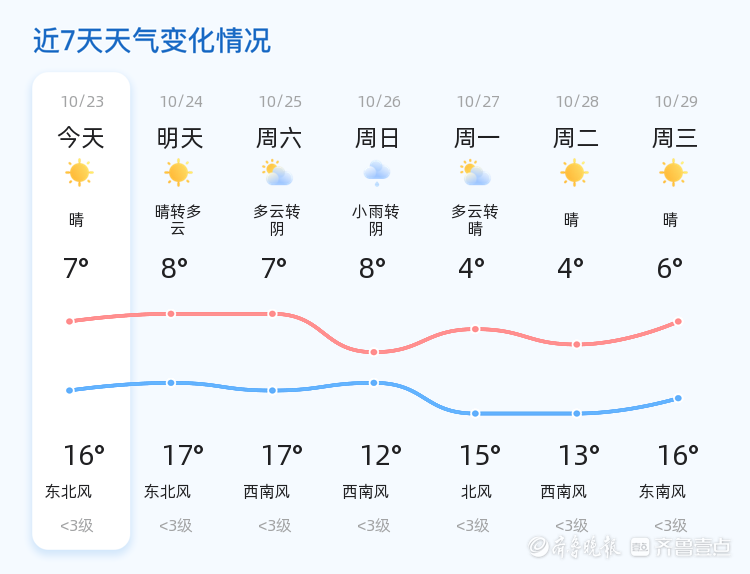
Task: Click the sun icon under 明天
Action: tap(178, 173)
